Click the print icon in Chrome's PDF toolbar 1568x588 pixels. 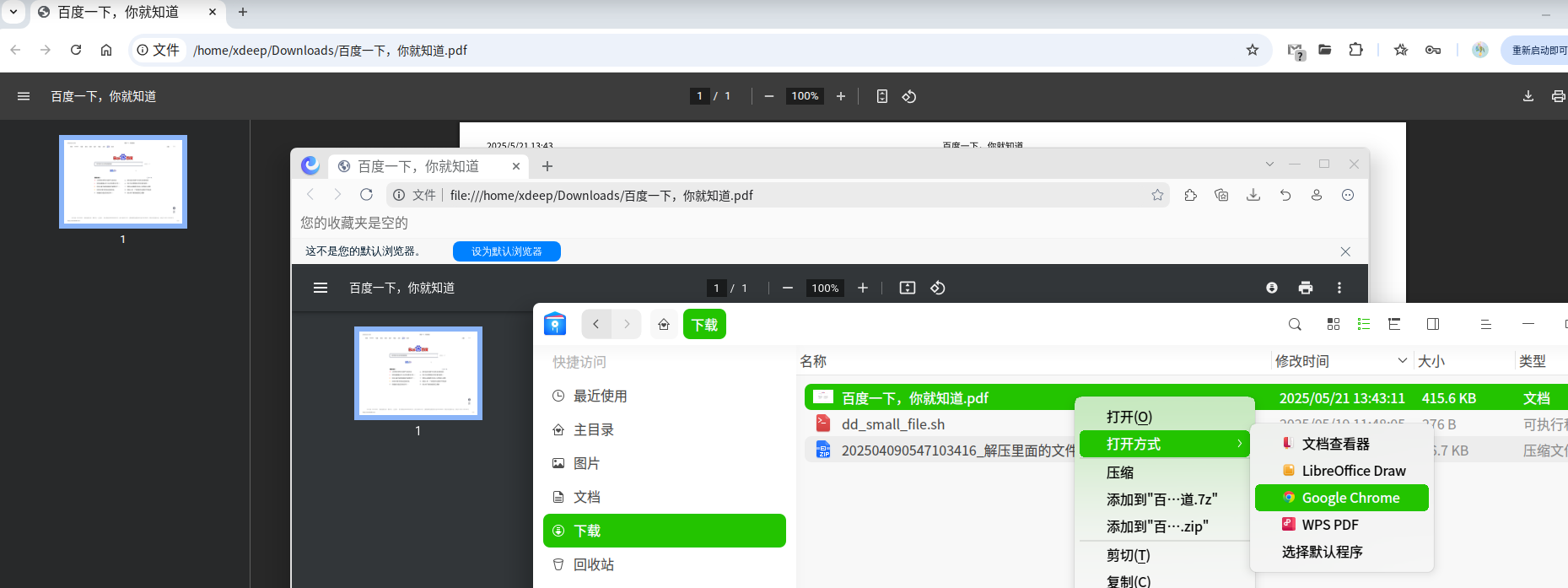[x=1558, y=96]
